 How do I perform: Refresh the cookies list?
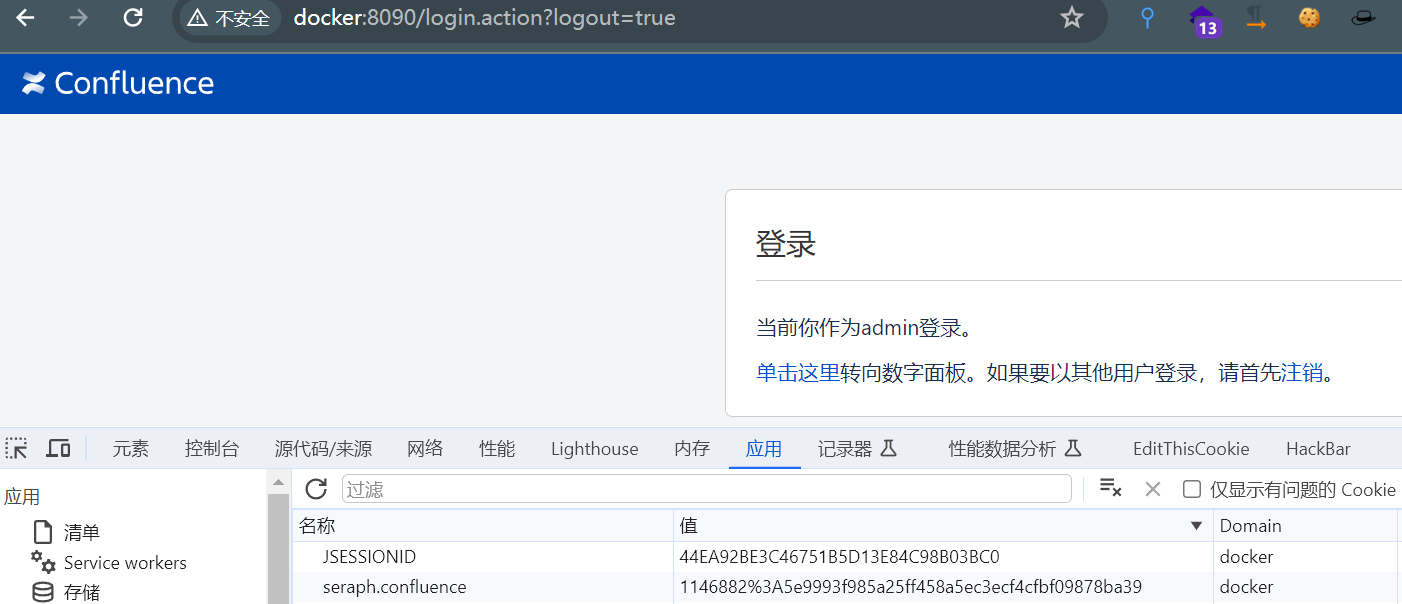316,488
